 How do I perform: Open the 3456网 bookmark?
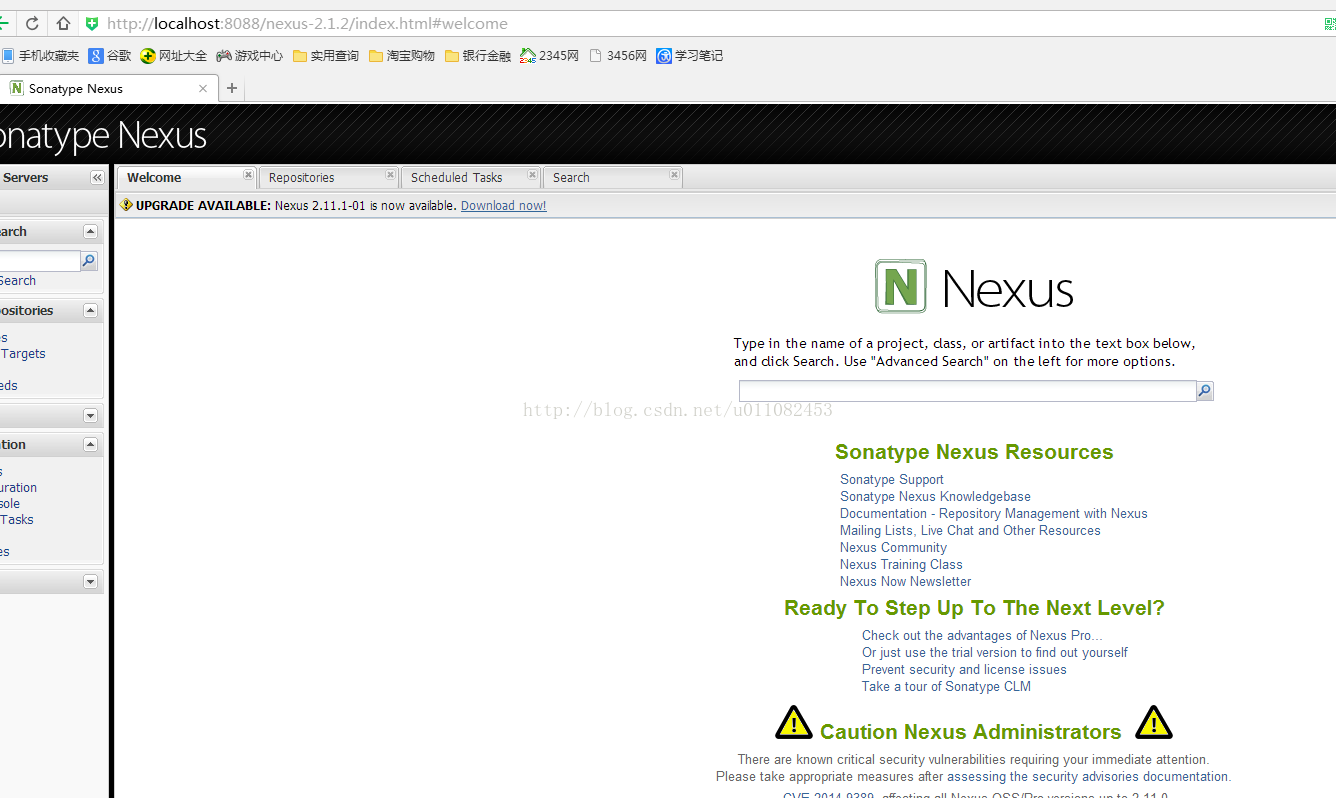coord(618,56)
